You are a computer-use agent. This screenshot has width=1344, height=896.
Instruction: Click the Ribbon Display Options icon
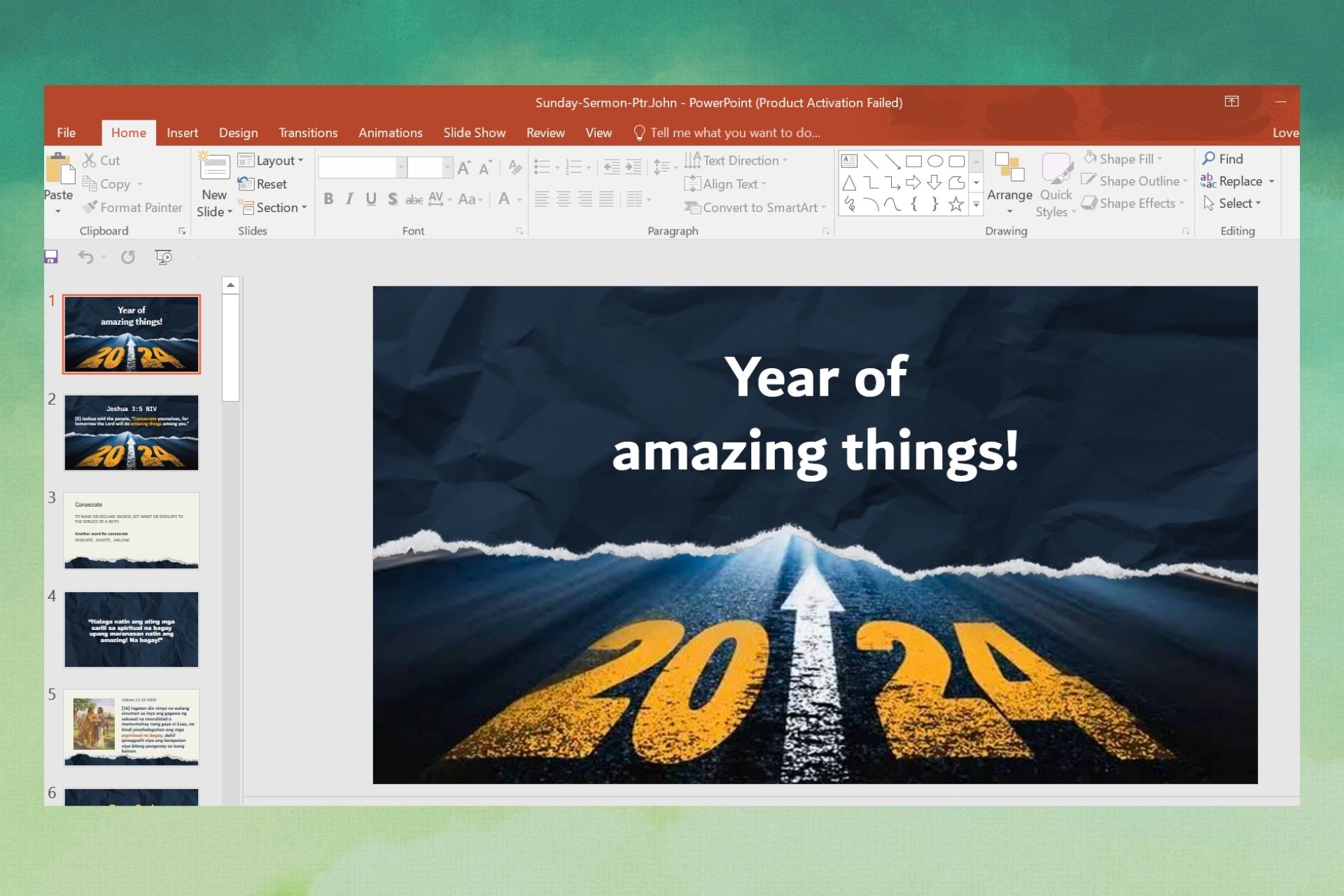point(1231,101)
